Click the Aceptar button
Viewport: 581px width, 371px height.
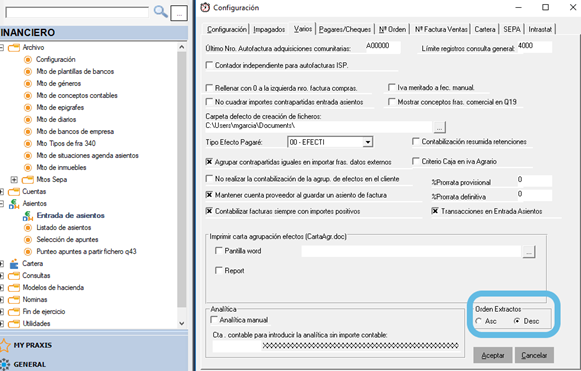(493, 355)
